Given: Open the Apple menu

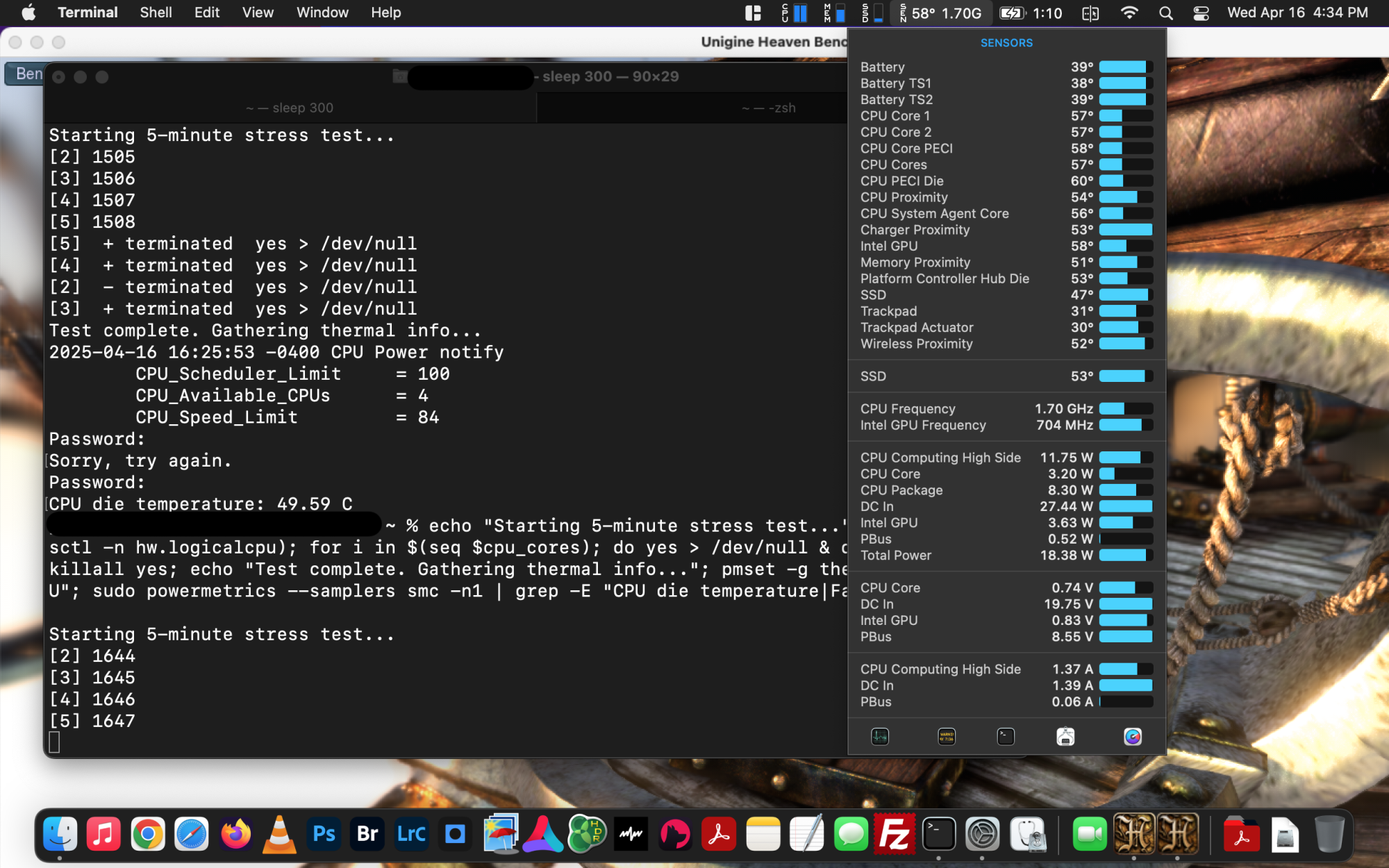Looking at the screenshot, I should [28, 12].
